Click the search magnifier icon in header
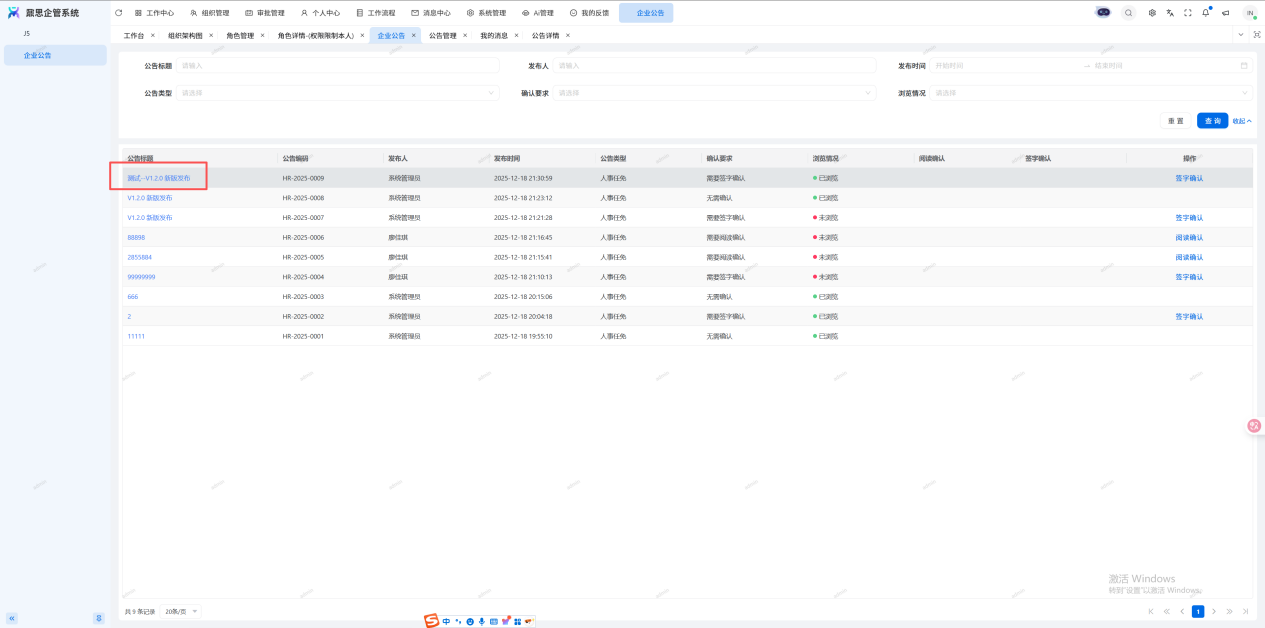This screenshot has width=1265, height=628. pyautogui.click(x=1128, y=13)
